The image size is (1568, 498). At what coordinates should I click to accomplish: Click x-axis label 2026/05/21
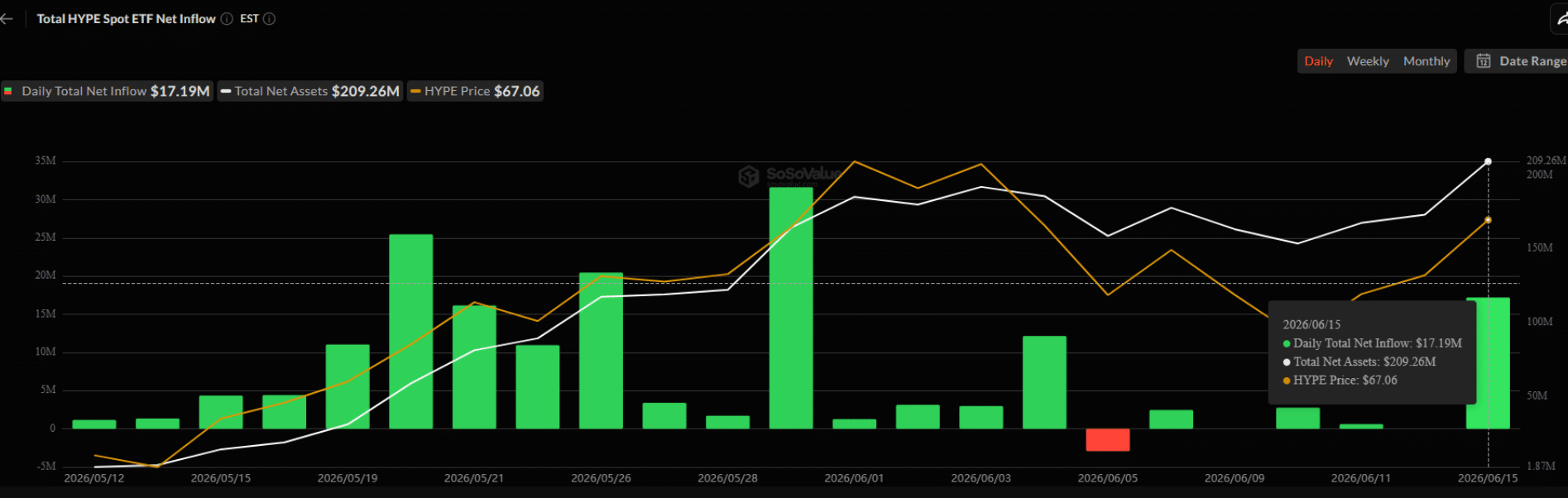coord(474,478)
